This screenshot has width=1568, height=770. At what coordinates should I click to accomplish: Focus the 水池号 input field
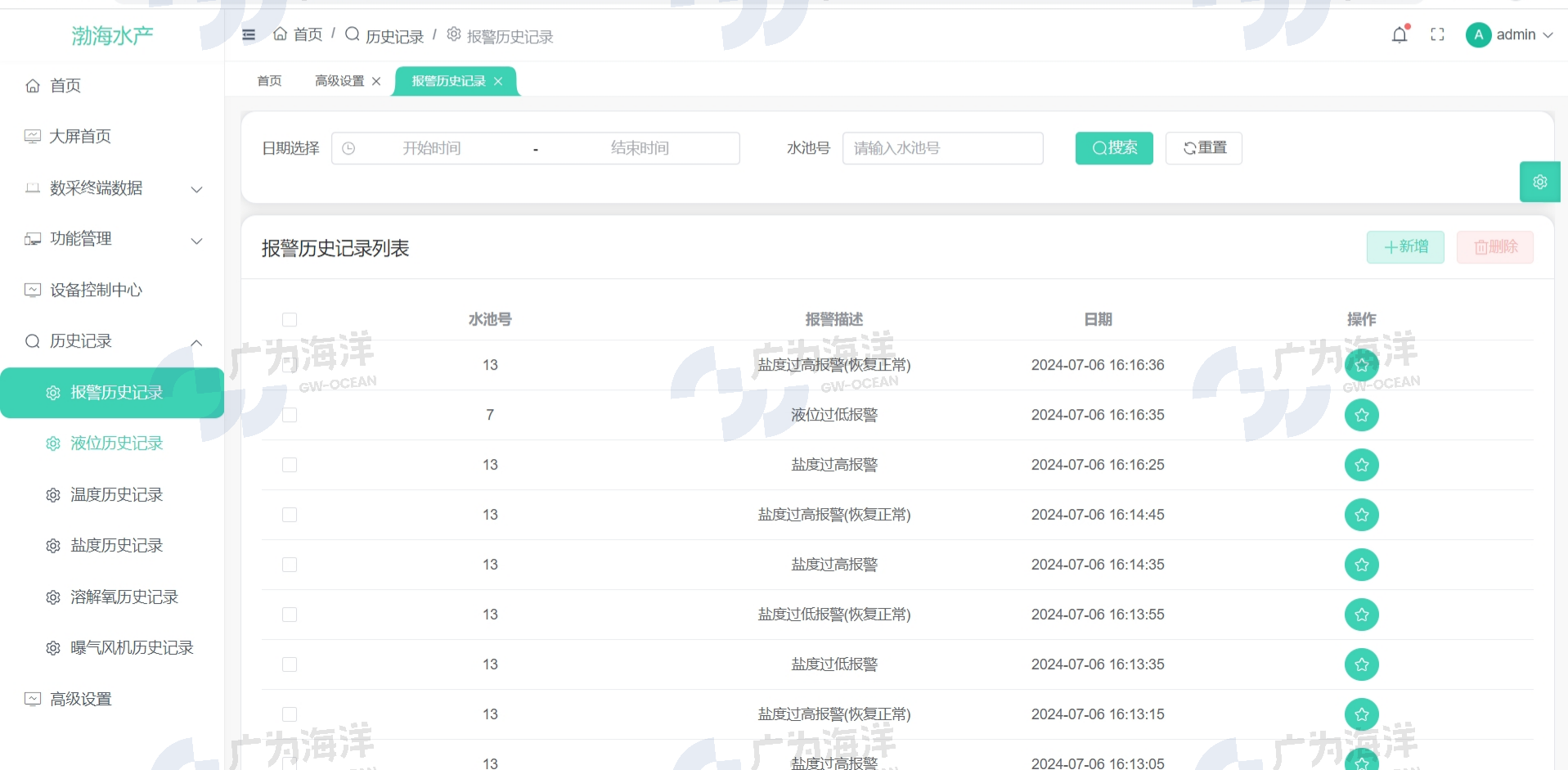[x=942, y=148]
